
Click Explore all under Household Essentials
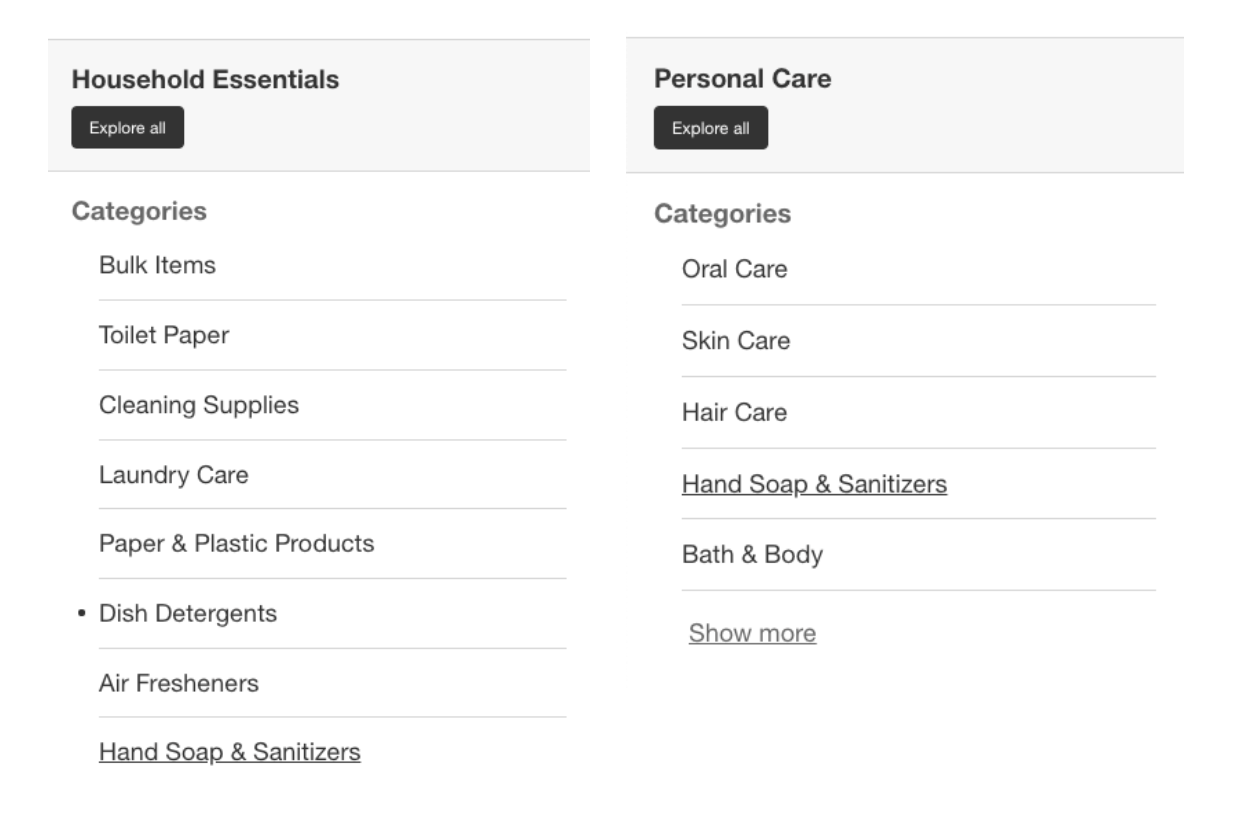(127, 127)
